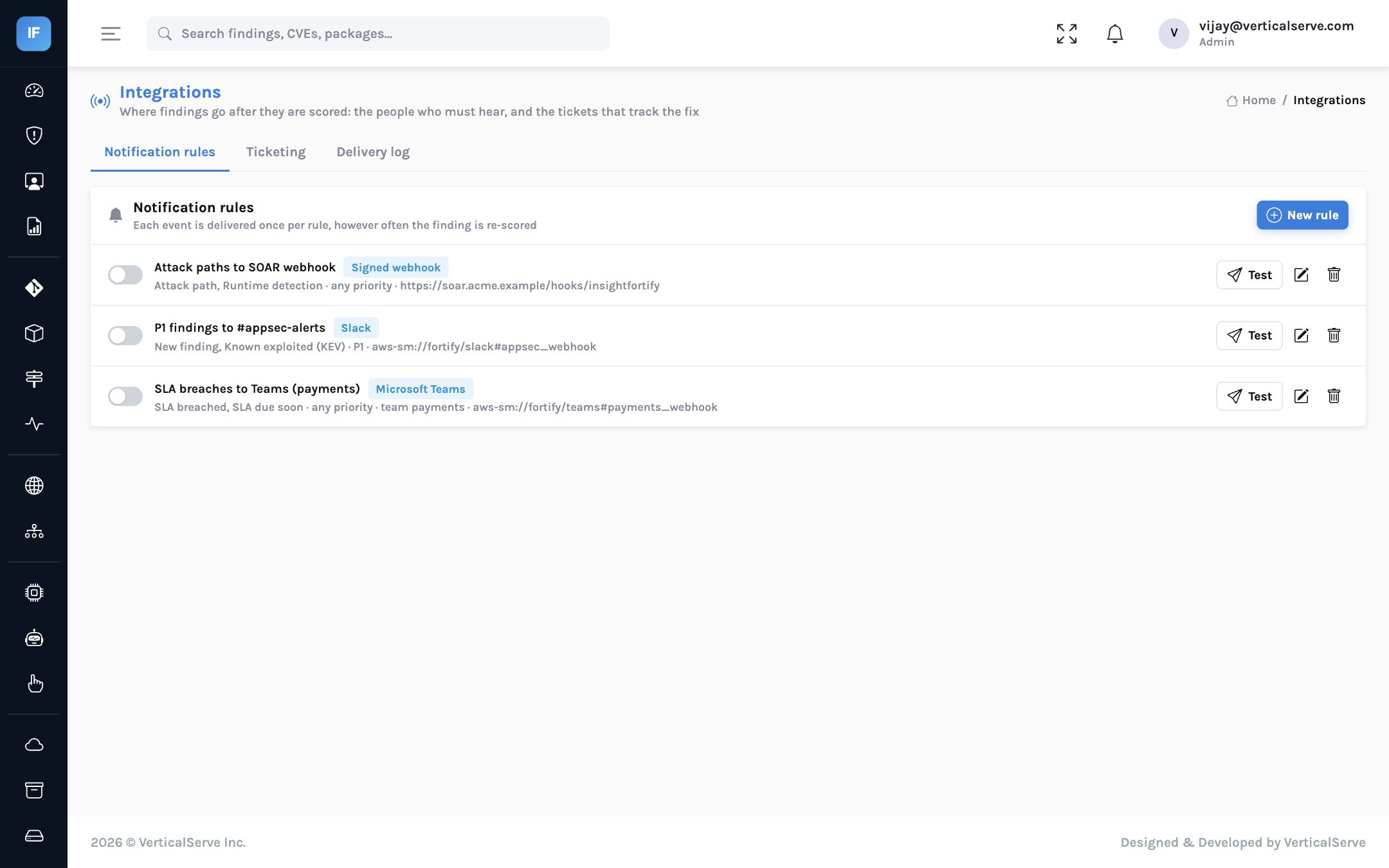
Task: Open the shield alert sidebar icon
Action: (x=34, y=136)
